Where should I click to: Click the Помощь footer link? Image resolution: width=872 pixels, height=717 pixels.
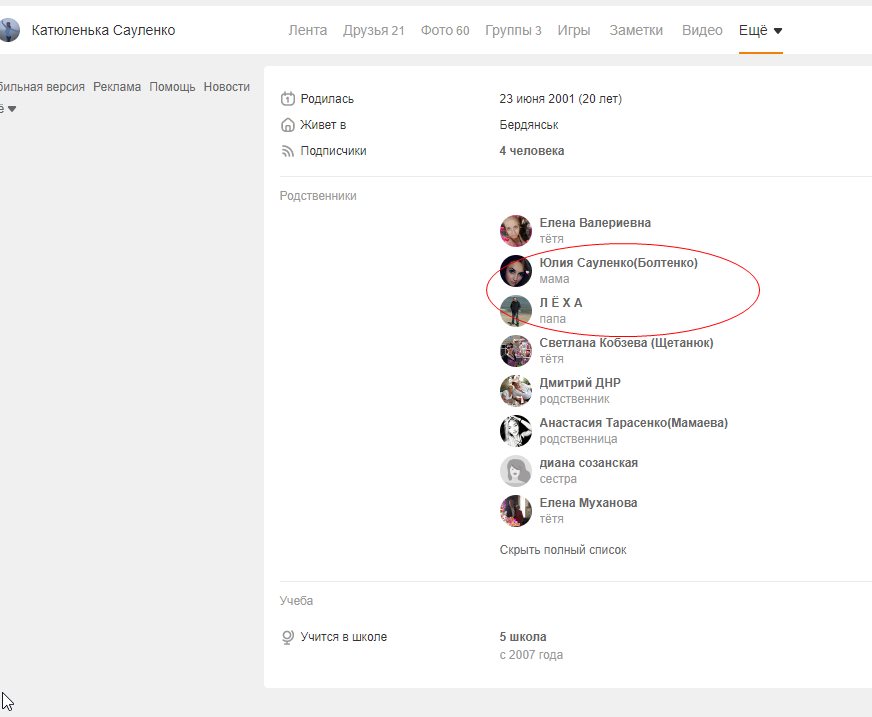[172, 87]
